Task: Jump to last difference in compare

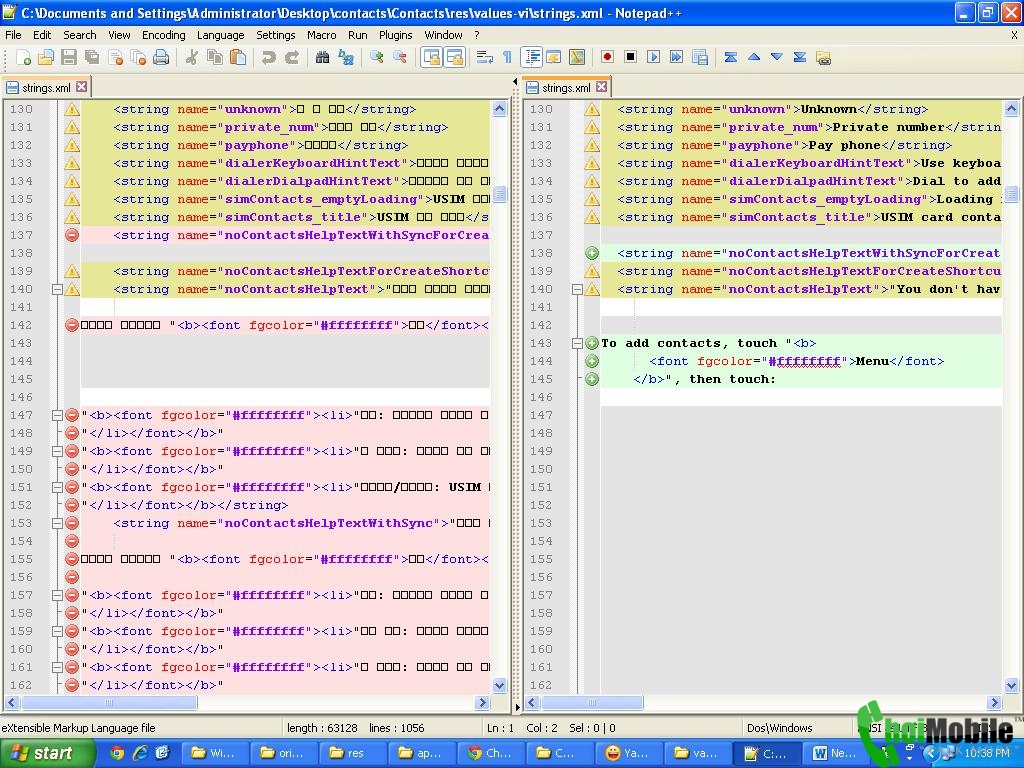Action: (799, 57)
